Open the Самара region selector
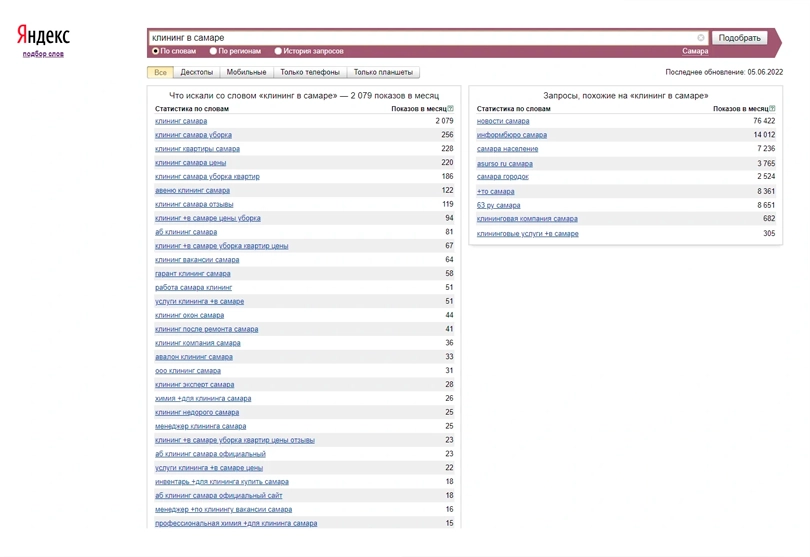This screenshot has width=810, height=557. (695, 51)
